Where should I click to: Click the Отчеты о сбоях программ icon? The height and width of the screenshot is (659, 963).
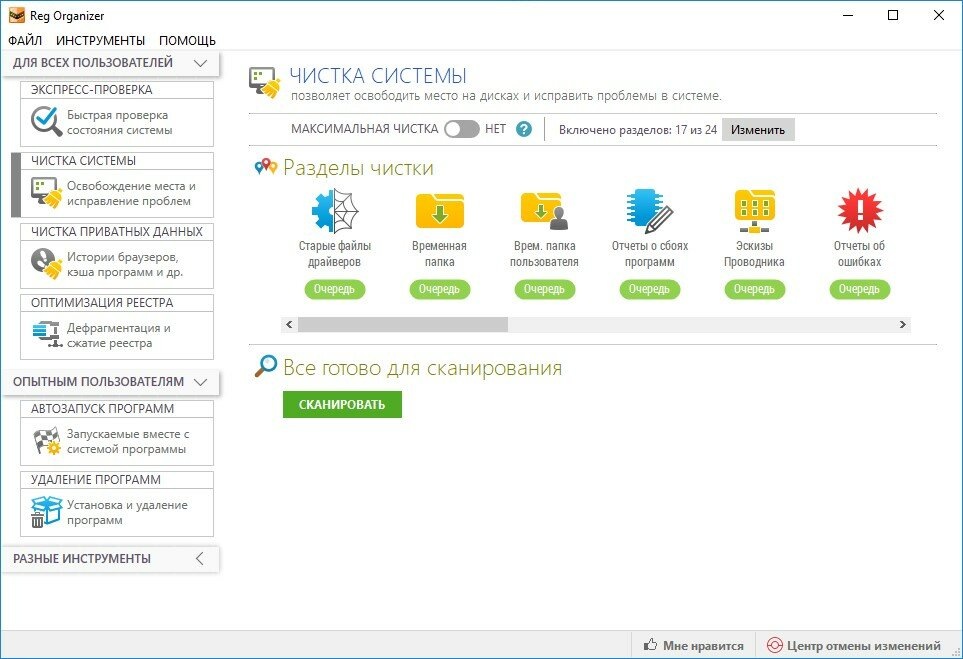pyautogui.click(x=650, y=211)
